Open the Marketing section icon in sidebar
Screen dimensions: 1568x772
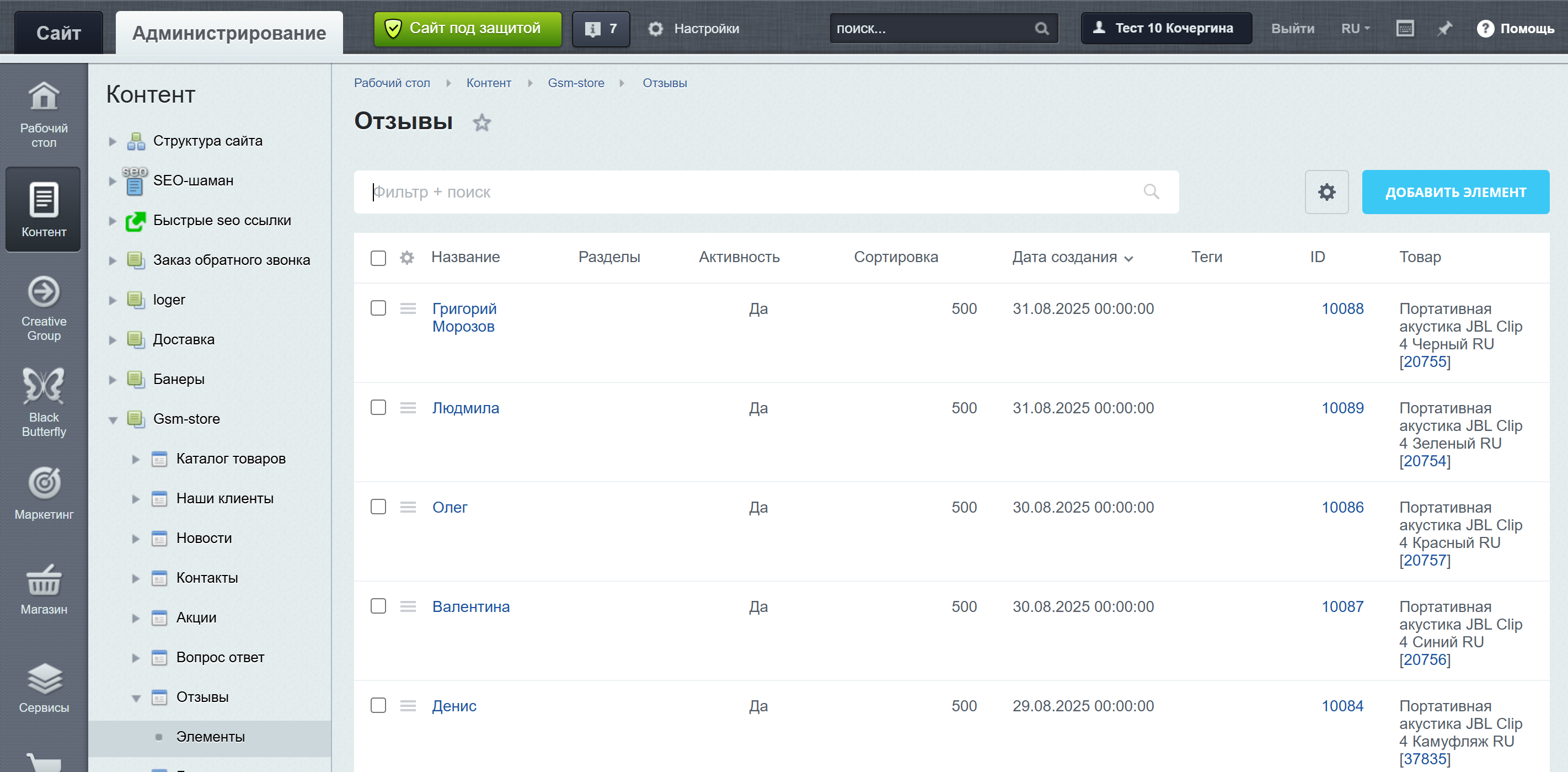tap(44, 483)
